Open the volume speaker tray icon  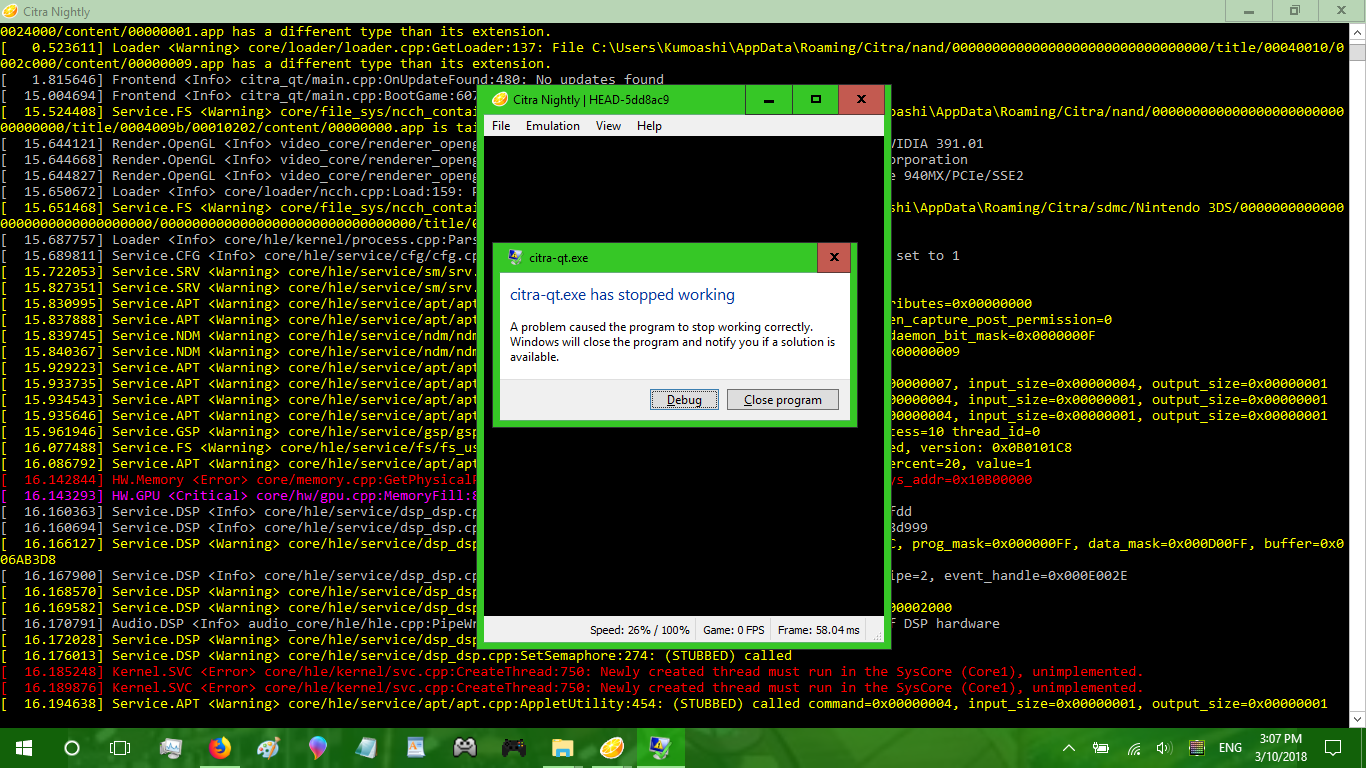click(1163, 748)
